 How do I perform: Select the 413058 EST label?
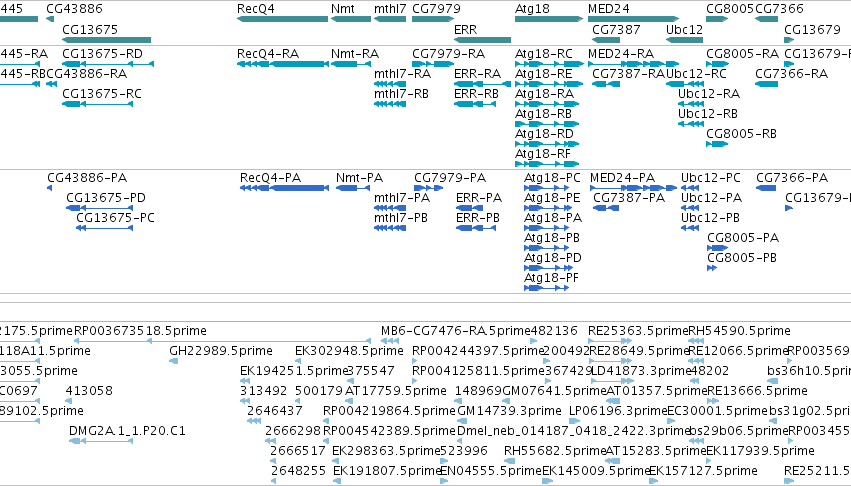coord(89,390)
